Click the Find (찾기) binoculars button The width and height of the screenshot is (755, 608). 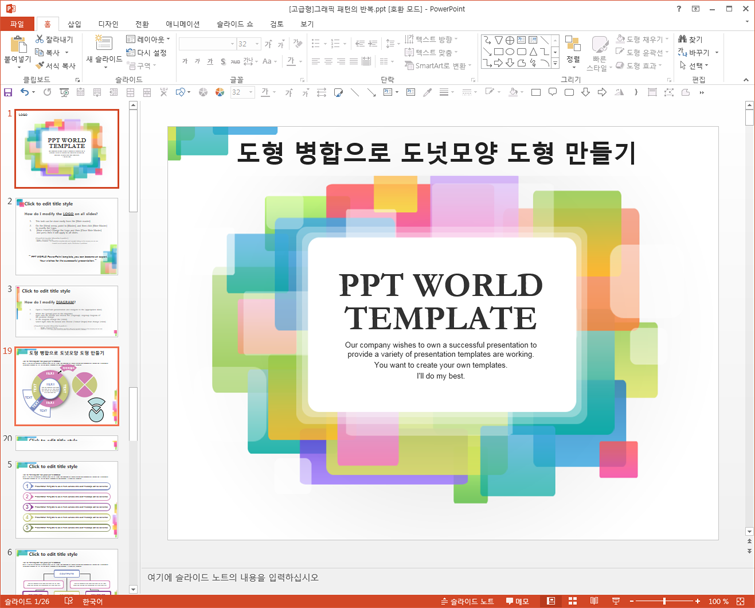point(690,39)
